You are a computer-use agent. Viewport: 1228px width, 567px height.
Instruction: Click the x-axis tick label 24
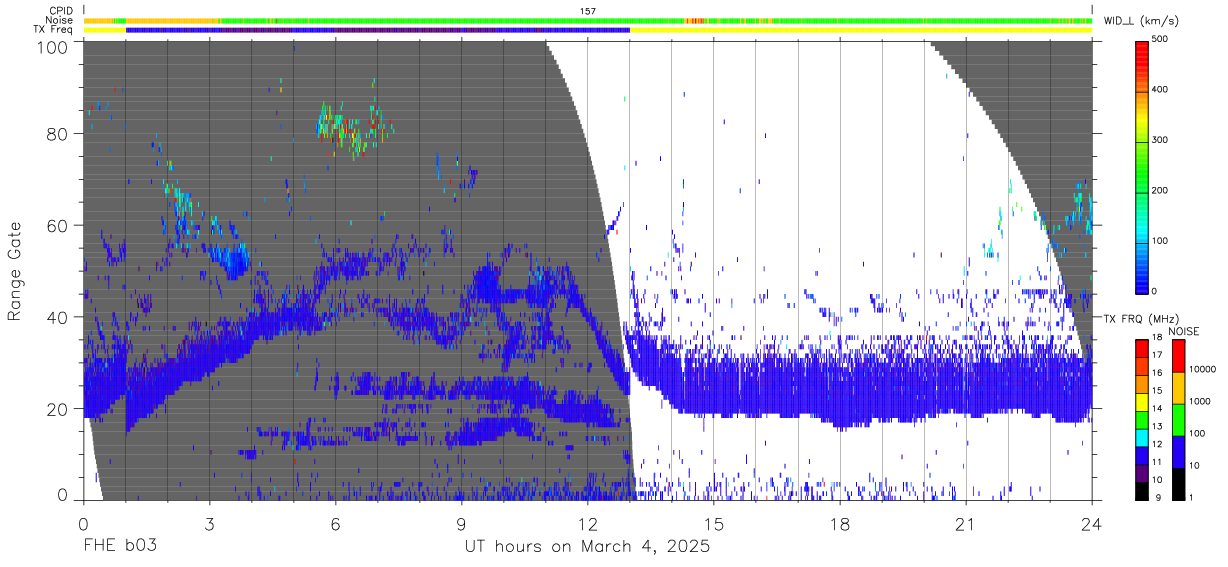coord(1092,524)
